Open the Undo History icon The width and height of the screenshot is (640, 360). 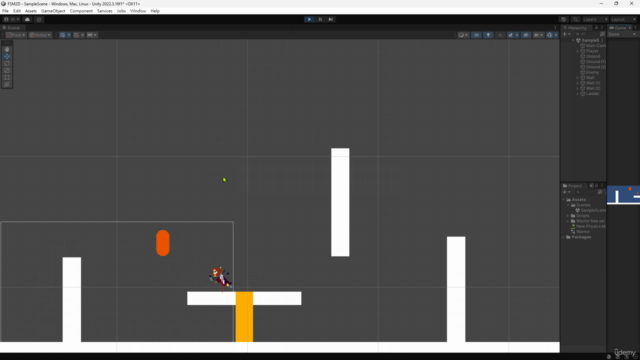coord(563,19)
